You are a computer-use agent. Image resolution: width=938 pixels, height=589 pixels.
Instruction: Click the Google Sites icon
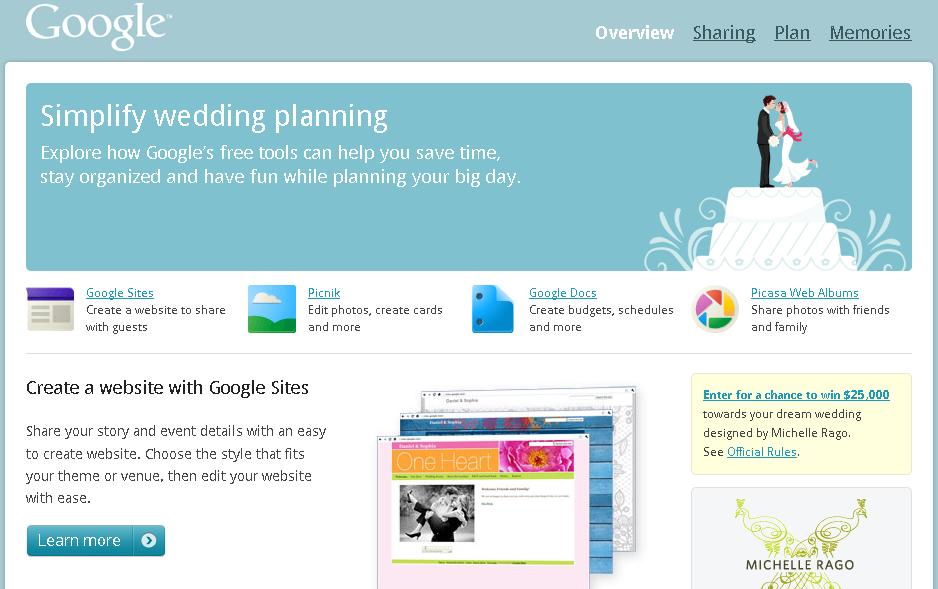click(x=50, y=309)
